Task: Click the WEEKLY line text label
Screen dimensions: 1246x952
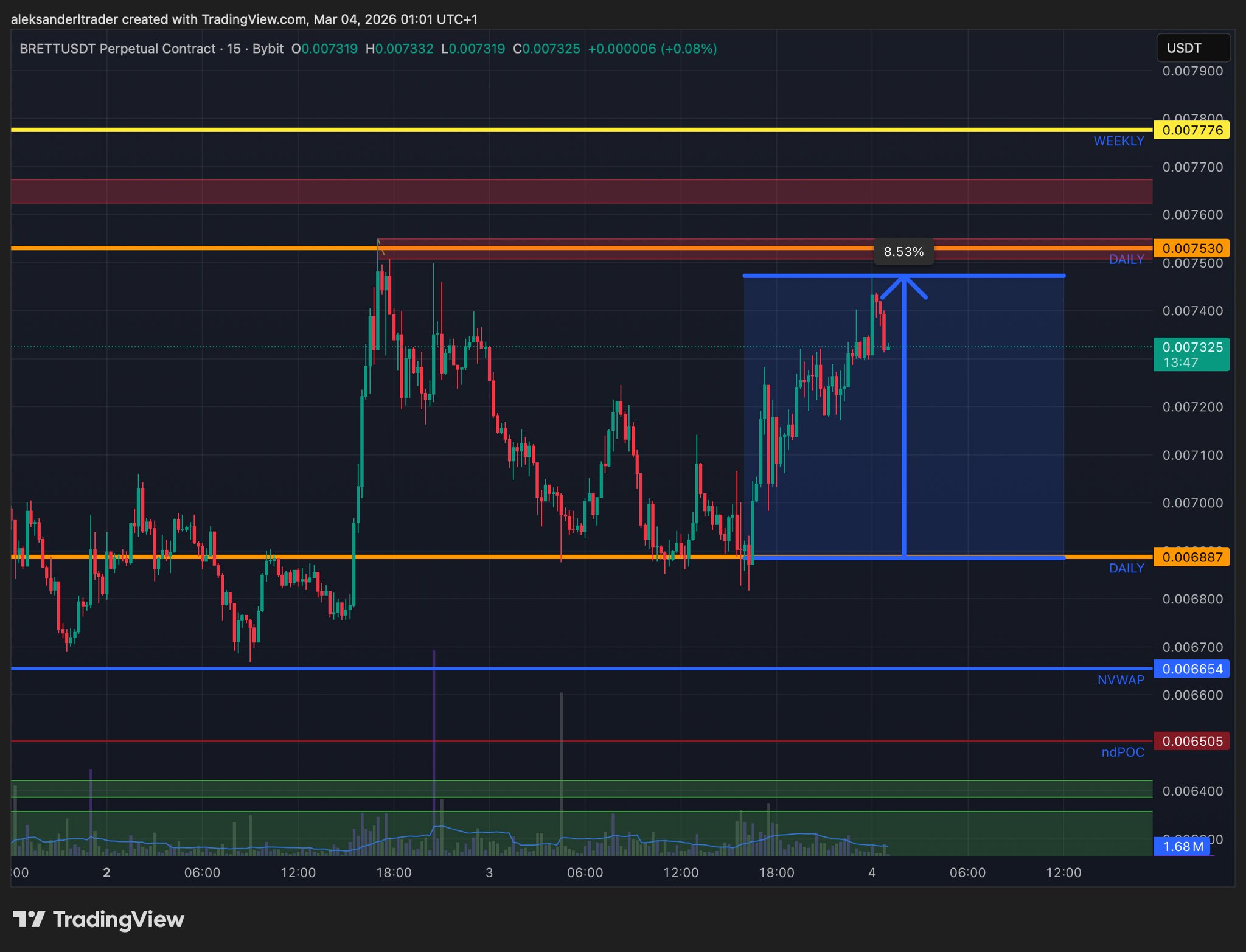Action: 1118,141
